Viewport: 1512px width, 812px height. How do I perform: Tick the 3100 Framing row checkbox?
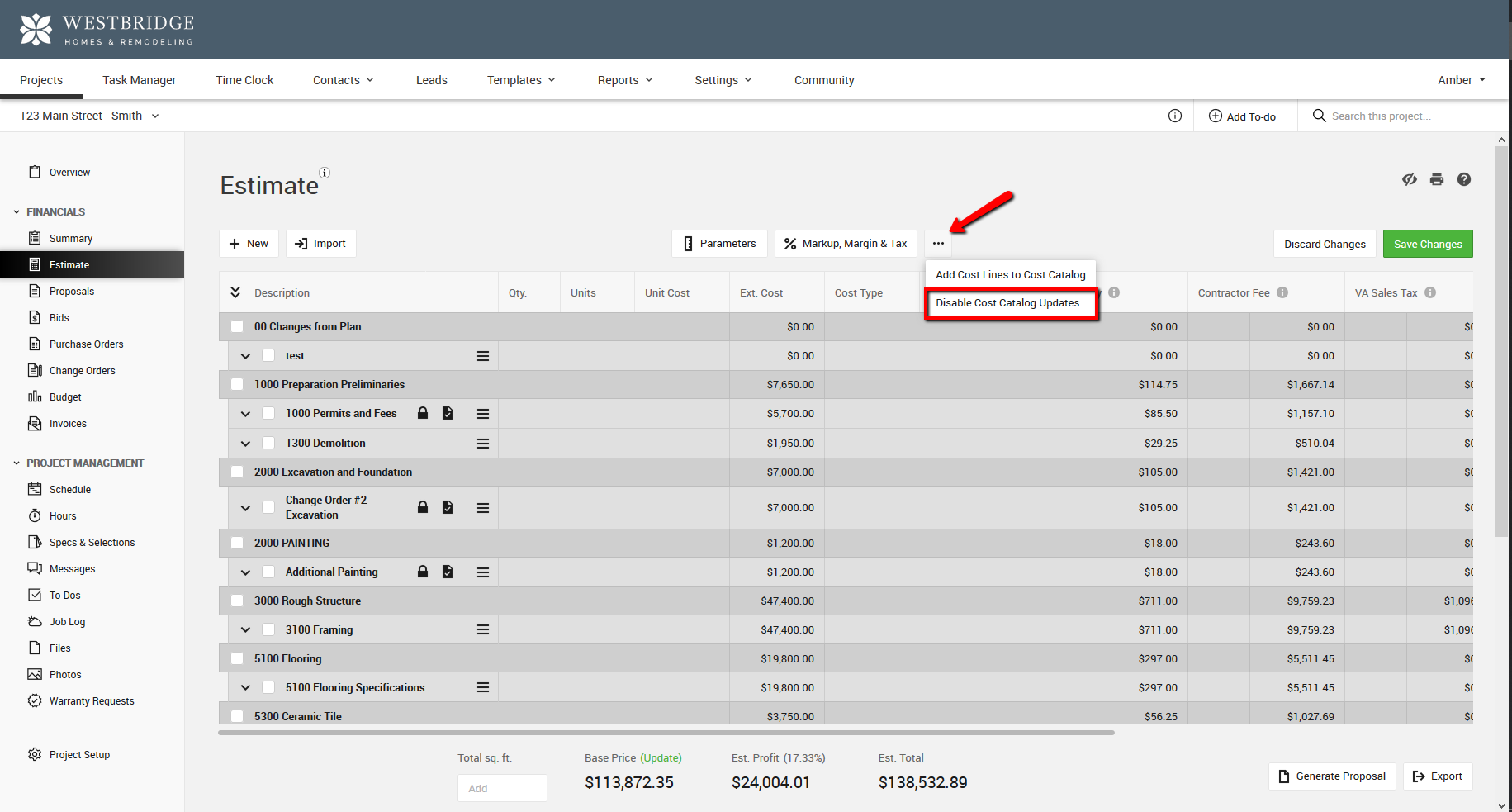coord(268,629)
